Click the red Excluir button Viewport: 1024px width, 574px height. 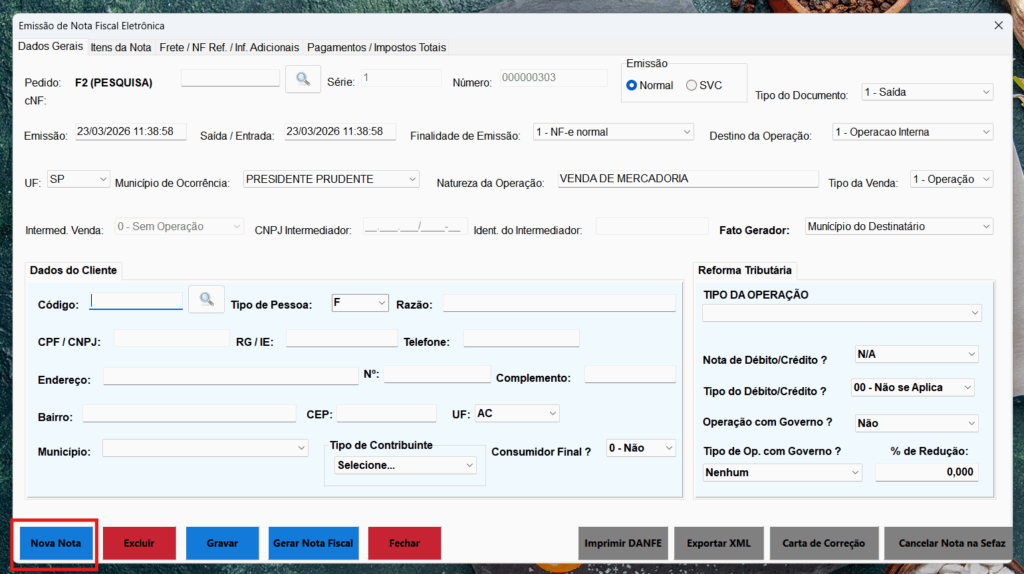click(x=139, y=543)
